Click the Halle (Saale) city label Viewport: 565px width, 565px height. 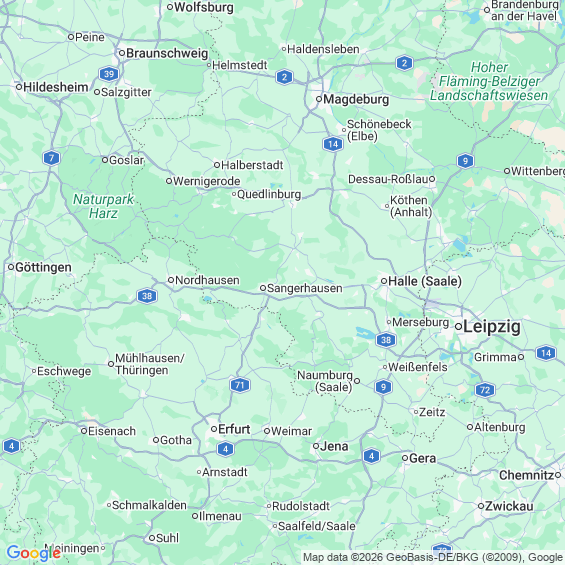[x=425, y=281]
